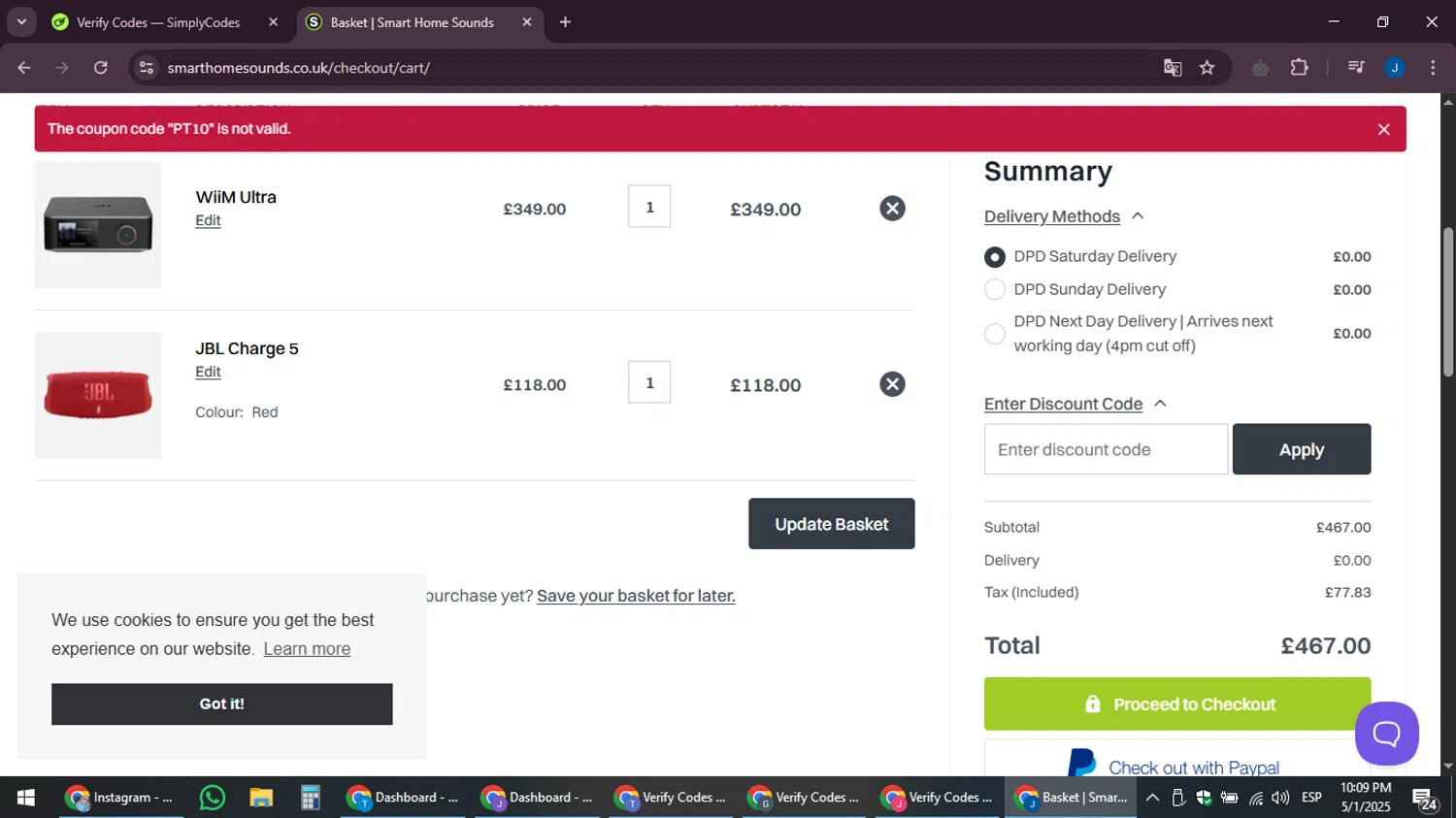The height and width of the screenshot is (818, 1456).
Task: Reload the basket page
Action: click(101, 68)
